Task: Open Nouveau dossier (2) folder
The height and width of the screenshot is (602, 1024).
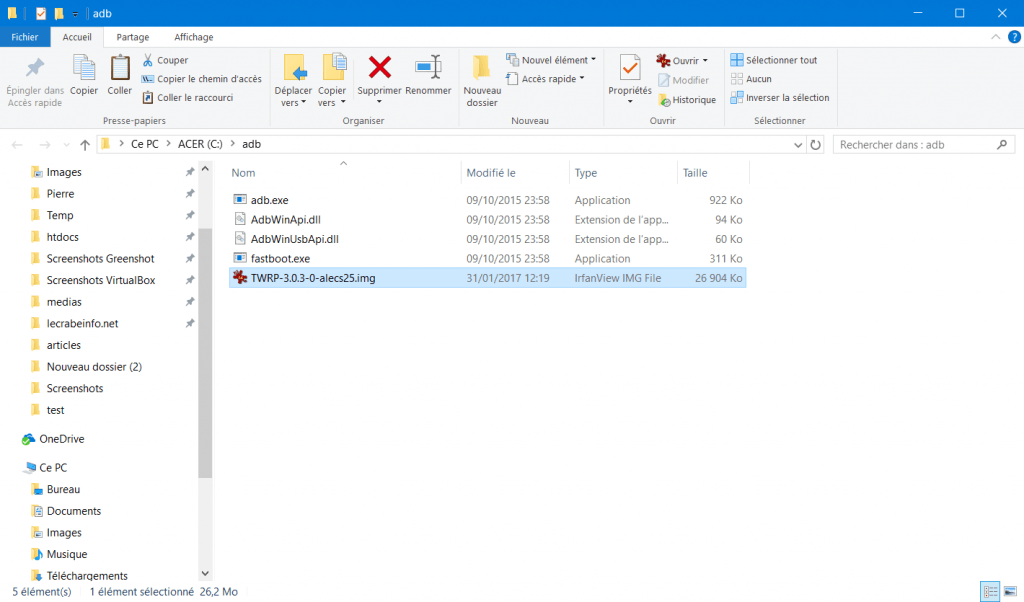Action: pos(93,367)
